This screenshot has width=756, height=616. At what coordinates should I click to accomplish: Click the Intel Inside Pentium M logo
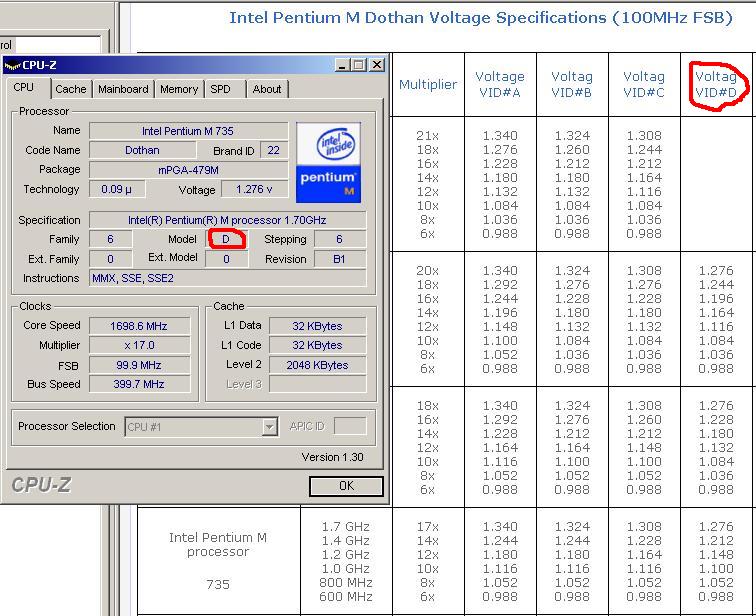328,162
